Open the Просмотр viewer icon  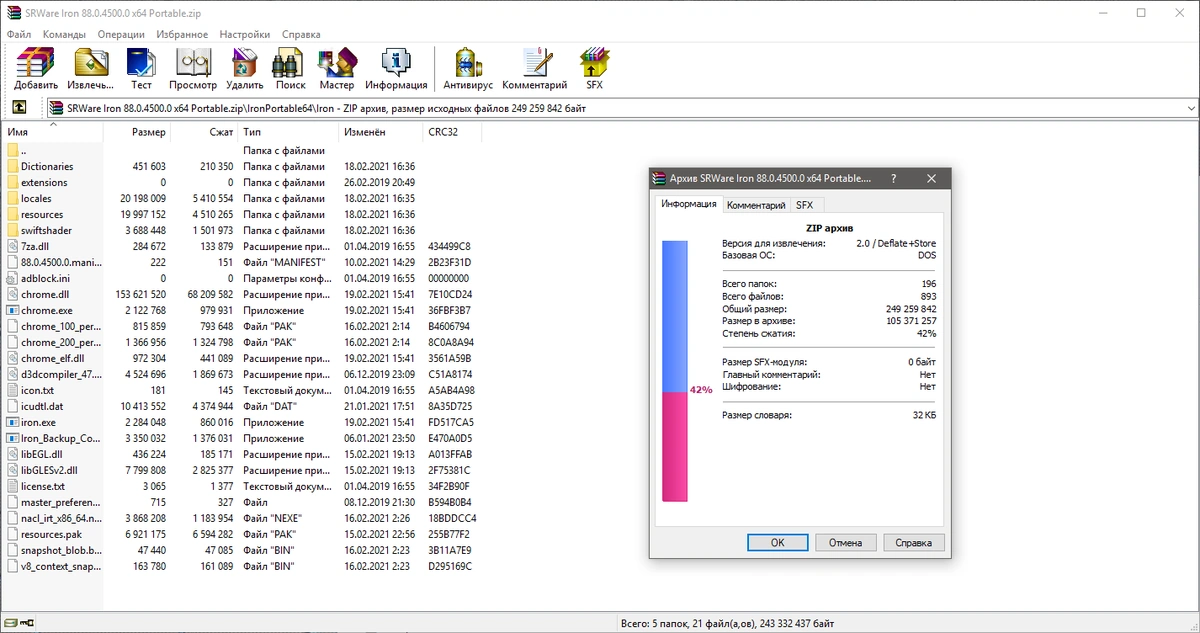coord(193,62)
